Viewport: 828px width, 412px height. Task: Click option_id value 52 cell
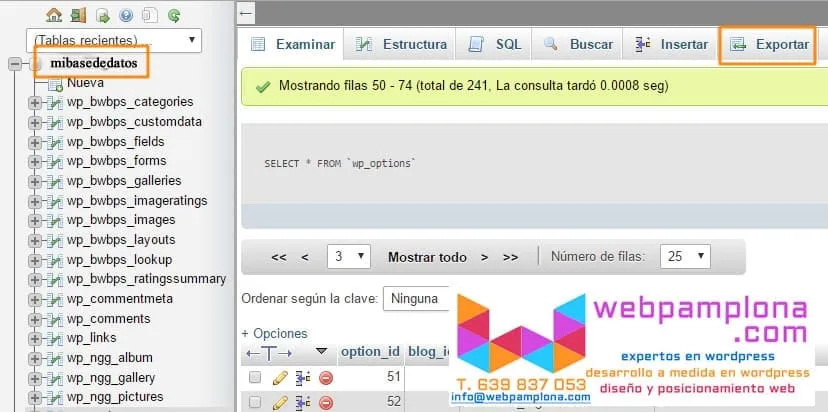pyautogui.click(x=394, y=402)
